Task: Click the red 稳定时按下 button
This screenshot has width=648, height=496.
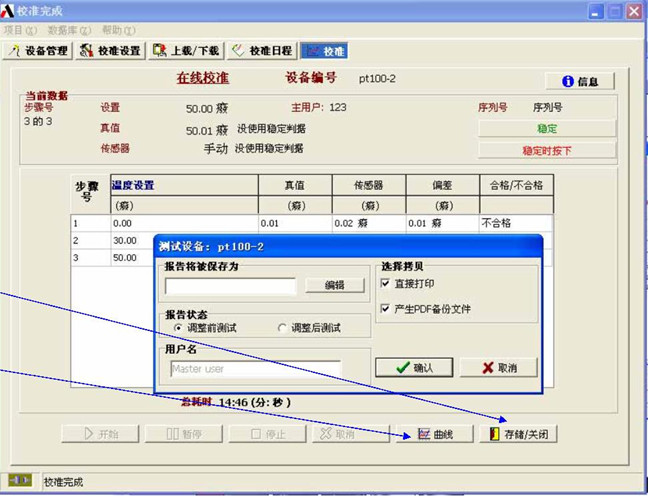Action: (547, 150)
